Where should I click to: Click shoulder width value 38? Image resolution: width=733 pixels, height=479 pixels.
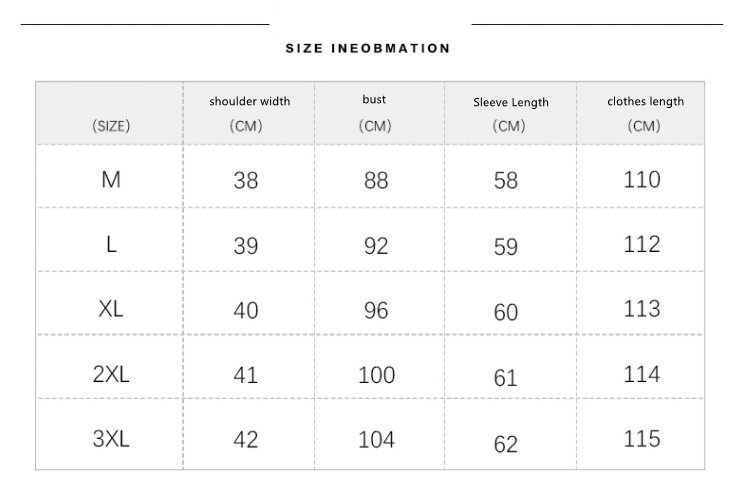point(246,181)
